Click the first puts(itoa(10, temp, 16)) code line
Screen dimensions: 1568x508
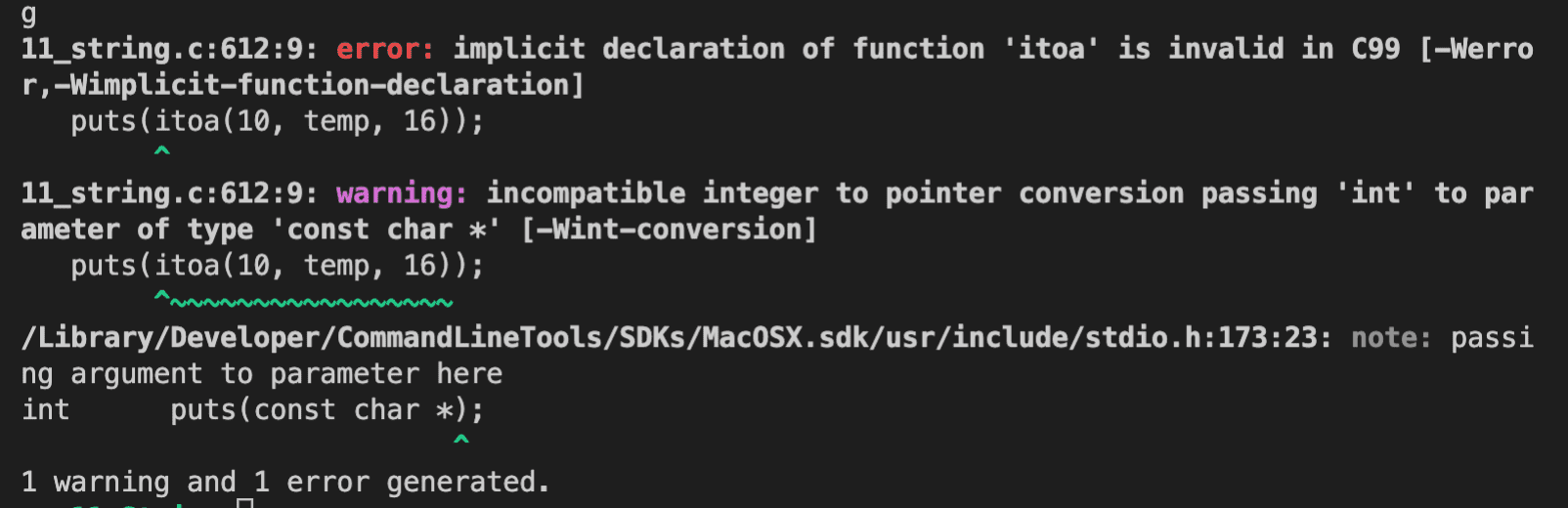point(277,122)
